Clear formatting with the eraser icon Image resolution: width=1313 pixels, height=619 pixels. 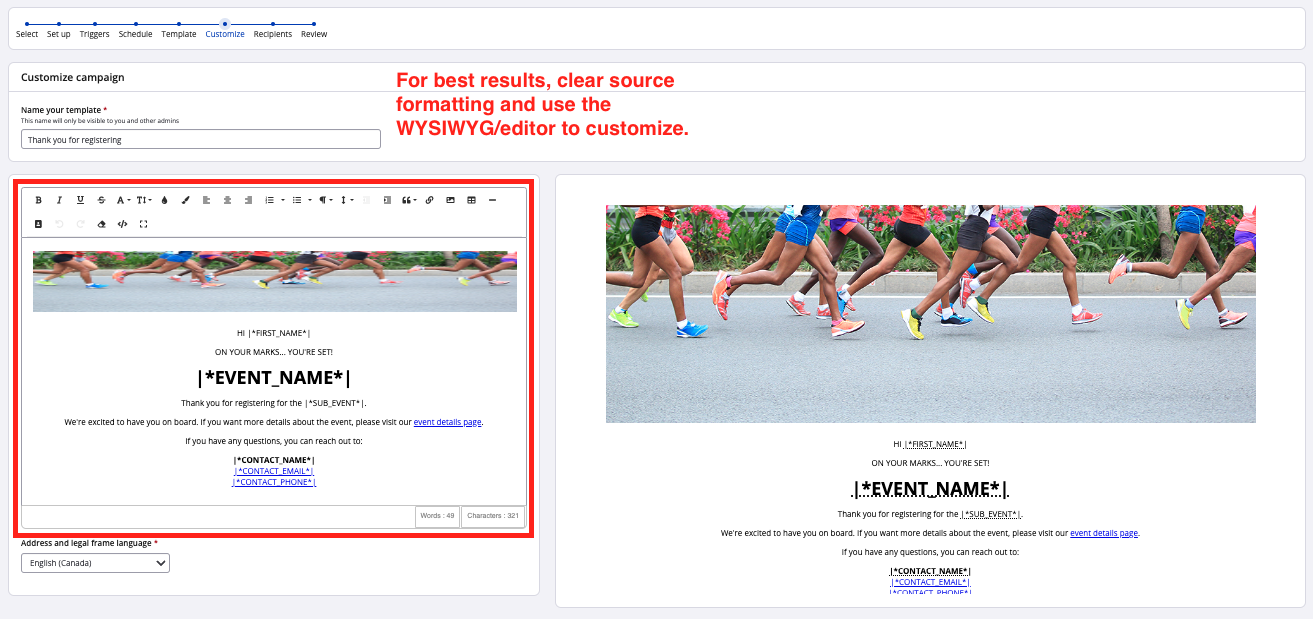point(101,224)
